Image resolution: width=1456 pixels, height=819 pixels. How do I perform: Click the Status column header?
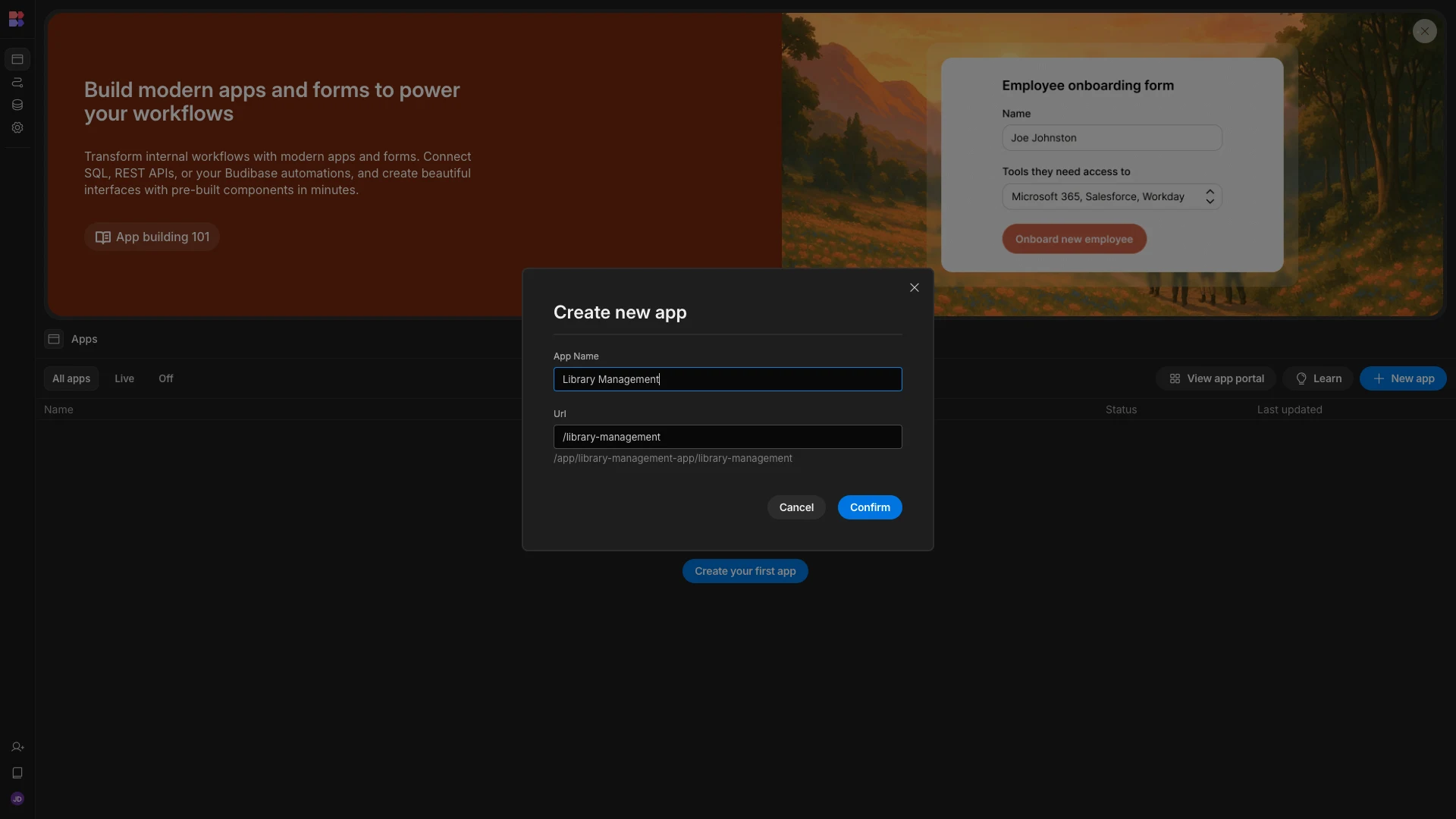pyautogui.click(x=1121, y=409)
